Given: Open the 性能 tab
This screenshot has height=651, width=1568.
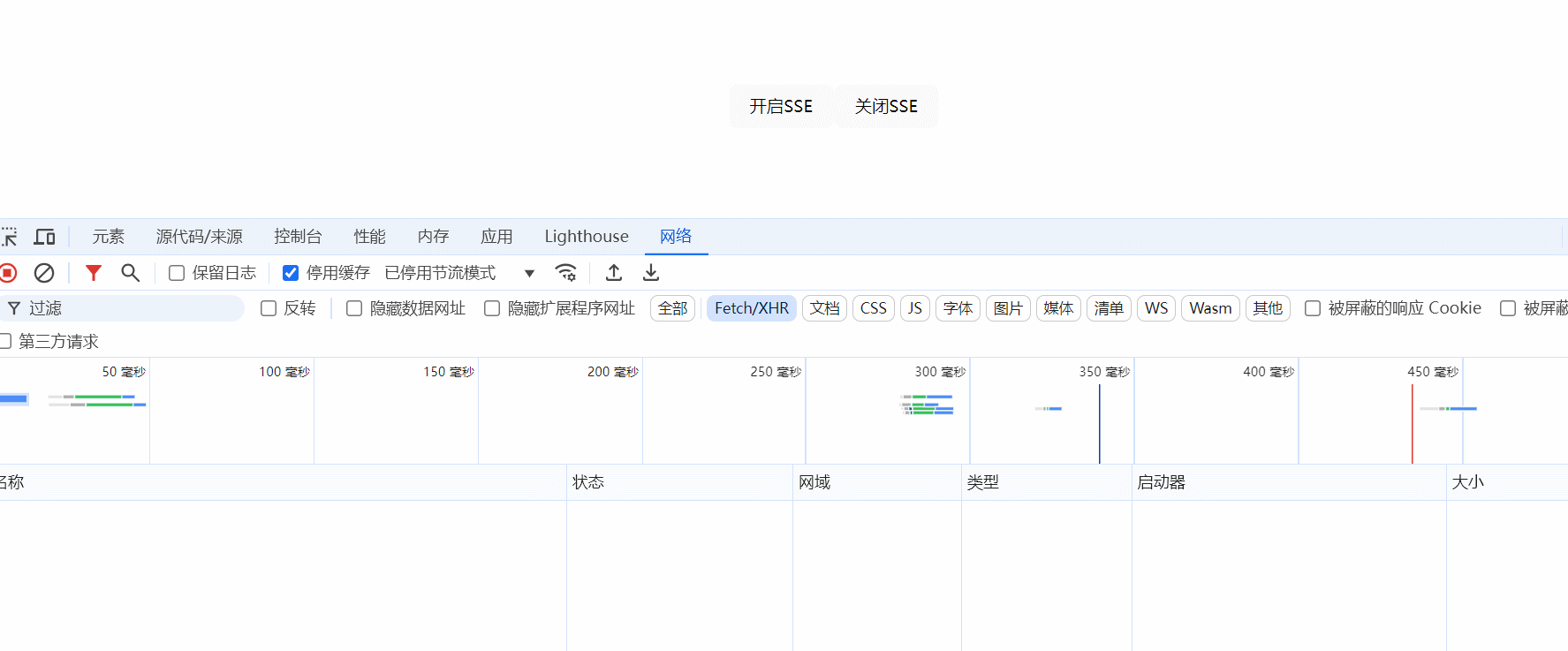Looking at the screenshot, I should click(370, 237).
